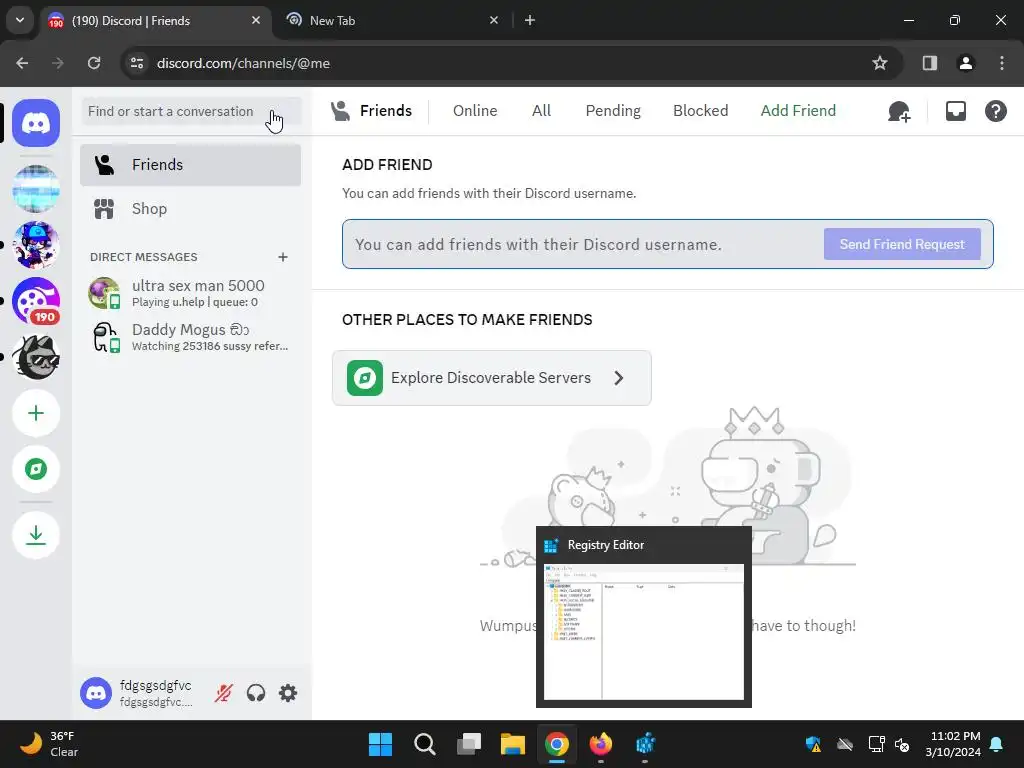The image size is (1024, 768).
Task: Click the fdgsgsdgfvc user avatar
Action: (x=96, y=693)
